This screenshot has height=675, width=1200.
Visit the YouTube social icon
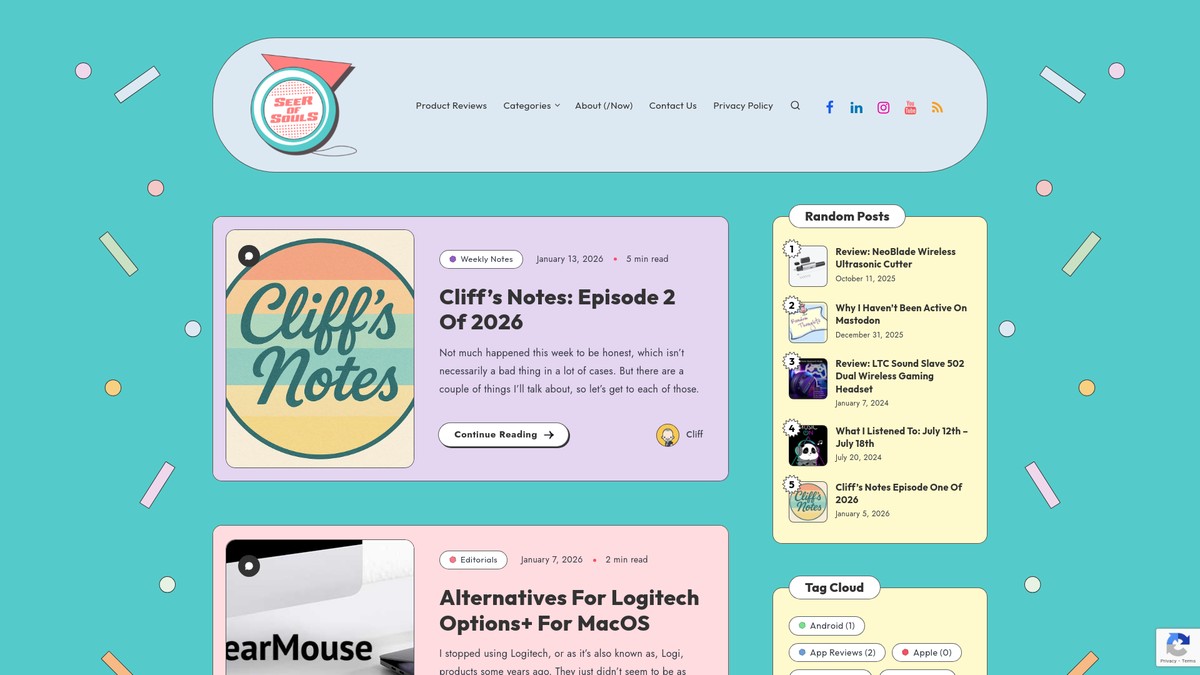tap(910, 107)
